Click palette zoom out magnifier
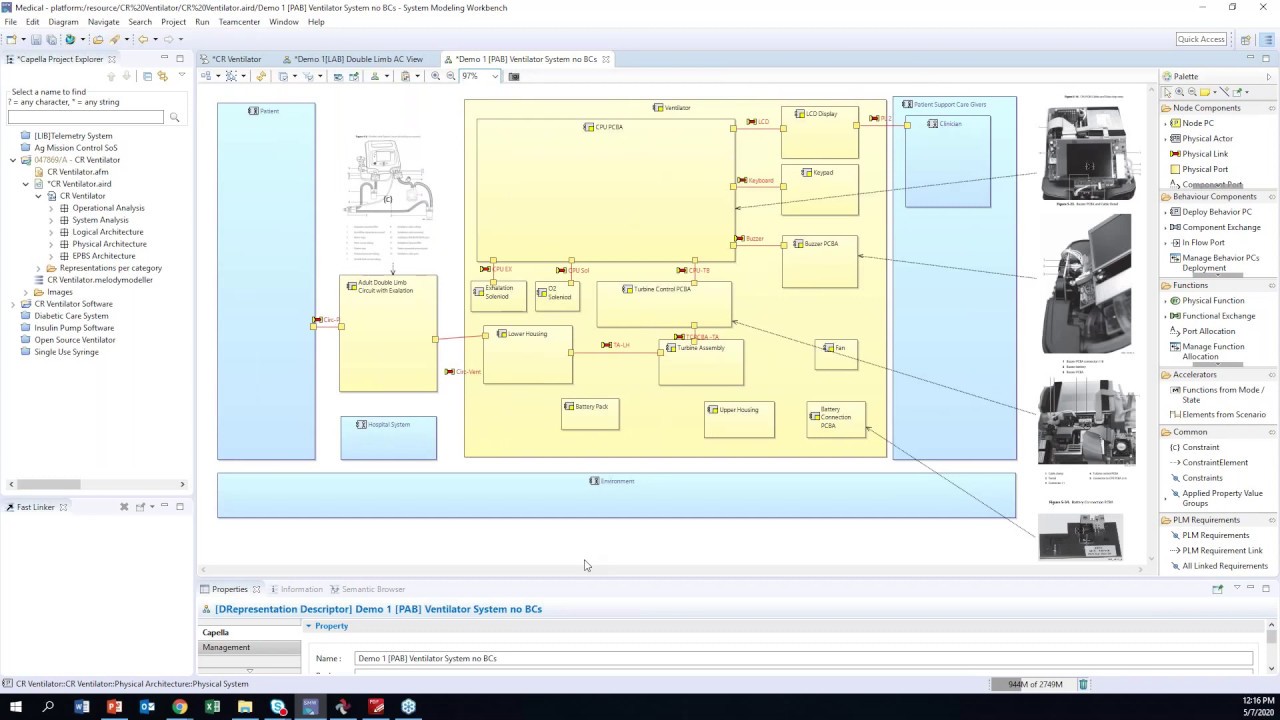The height and width of the screenshot is (720, 1280). pyautogui.click(x=1192, y=92)
